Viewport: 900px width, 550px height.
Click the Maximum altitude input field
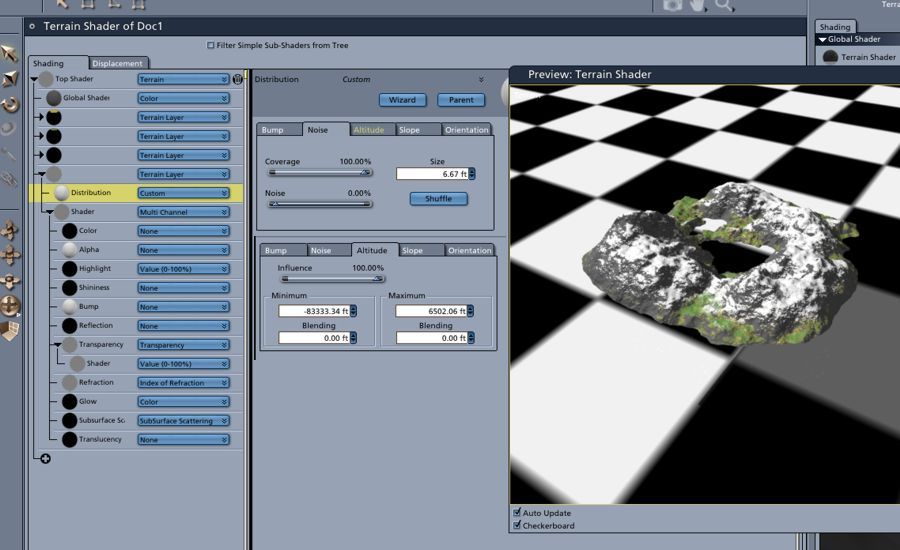point(431,311)
